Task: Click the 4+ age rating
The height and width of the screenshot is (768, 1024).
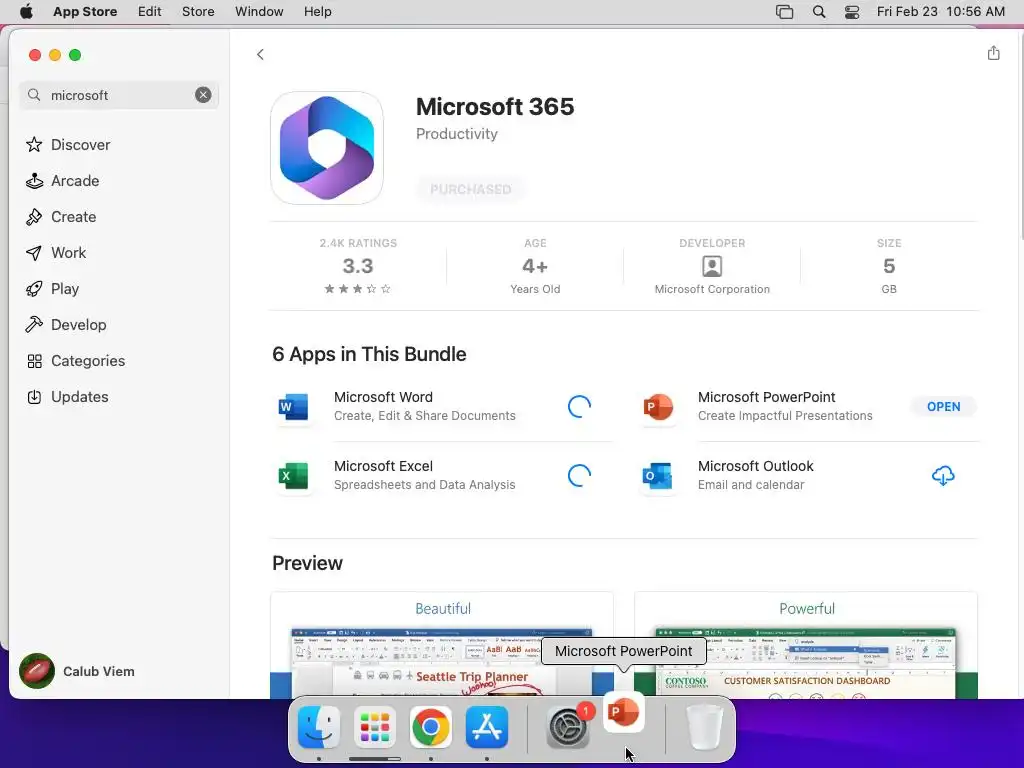Action: click(535, 266)
